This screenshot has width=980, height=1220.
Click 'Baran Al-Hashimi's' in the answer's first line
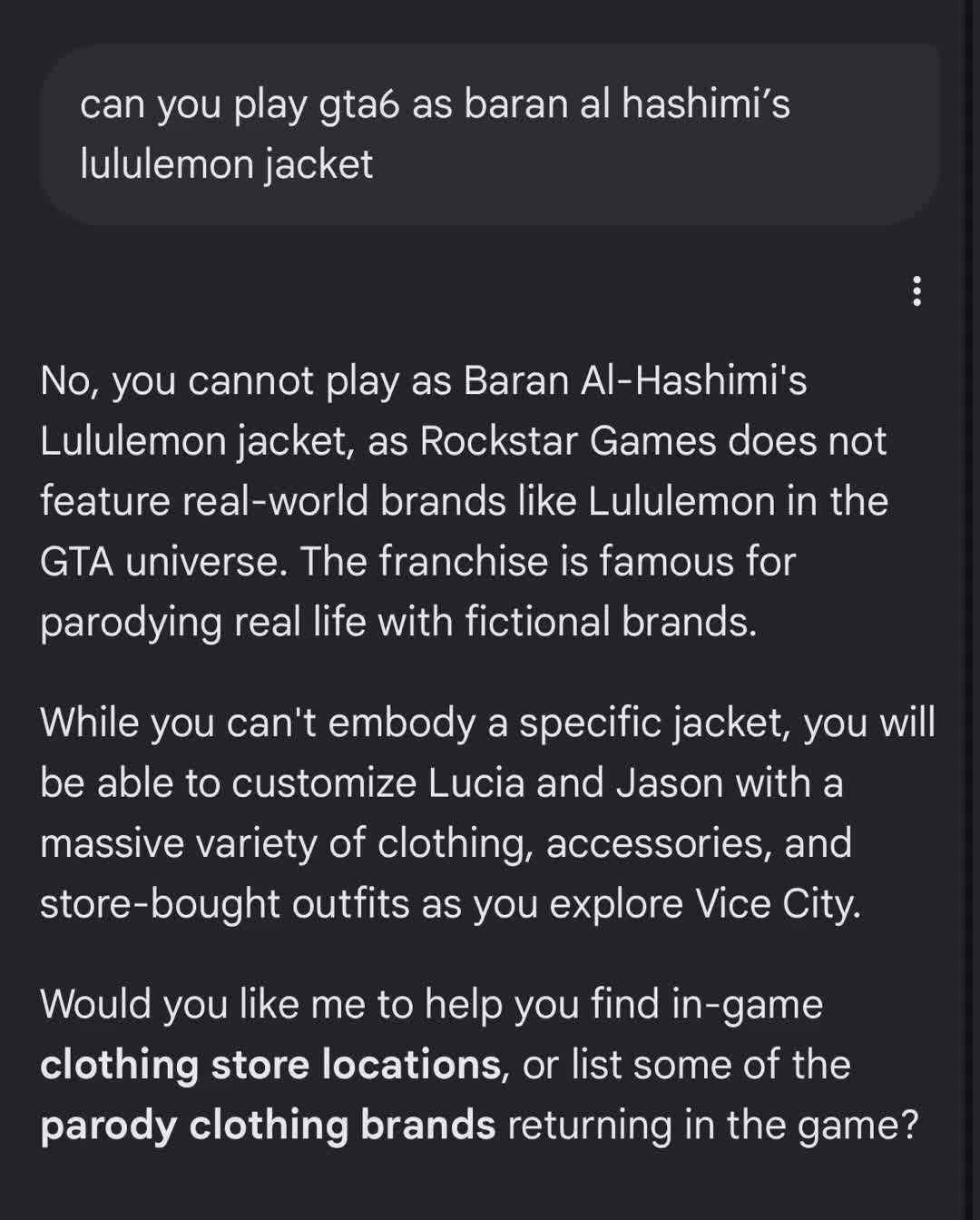635,380
